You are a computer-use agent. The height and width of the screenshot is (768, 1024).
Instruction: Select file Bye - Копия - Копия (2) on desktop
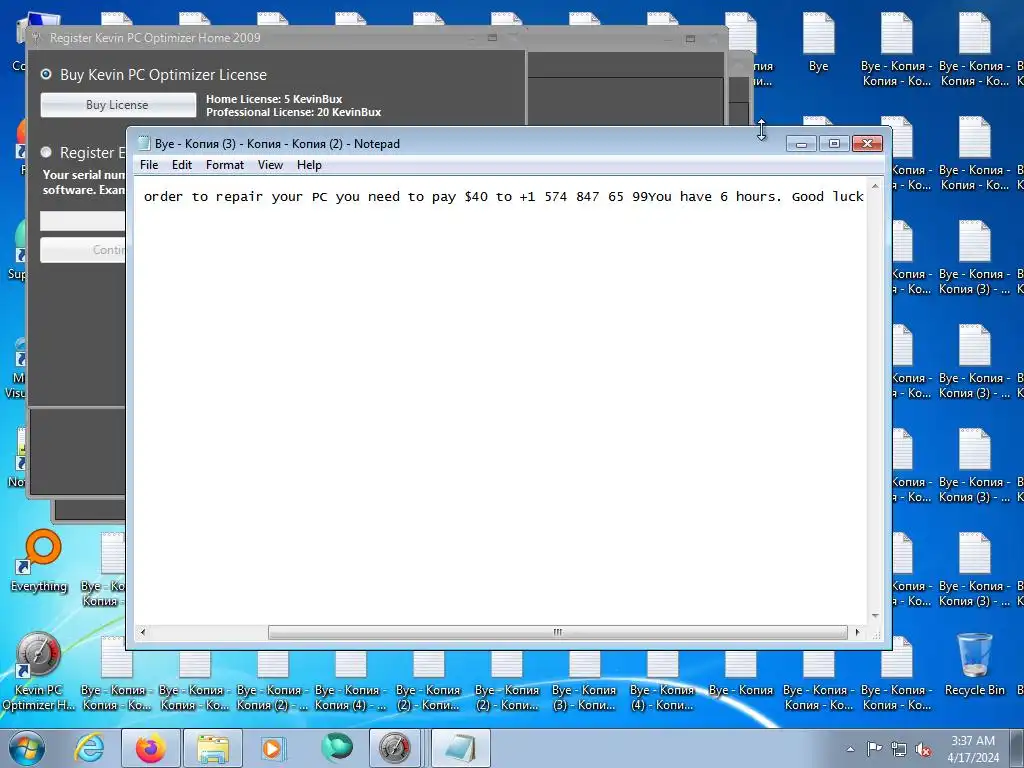pos(272,679)
